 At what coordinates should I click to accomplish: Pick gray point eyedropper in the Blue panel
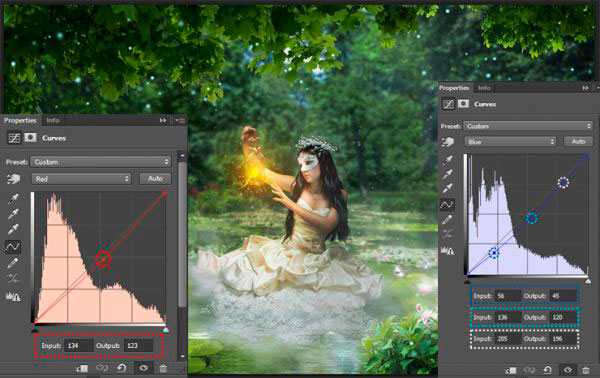pos(447,174)
